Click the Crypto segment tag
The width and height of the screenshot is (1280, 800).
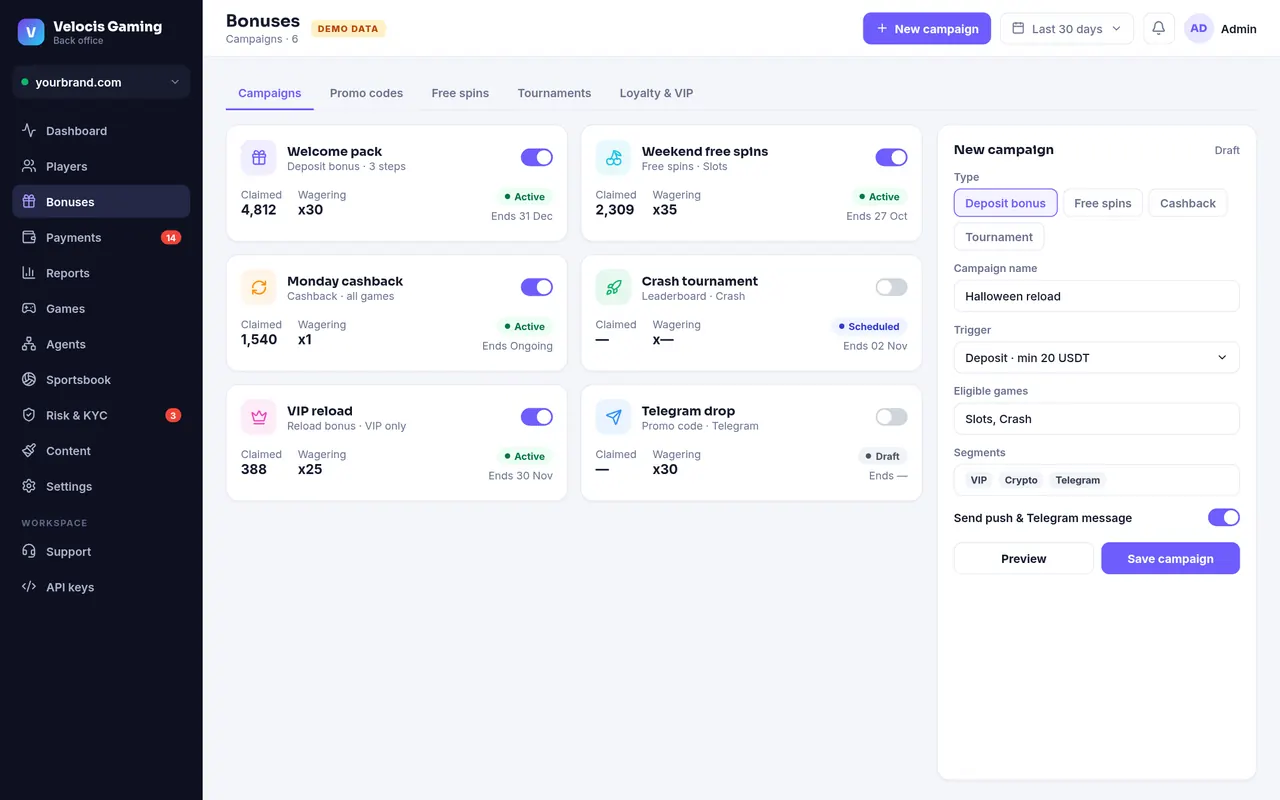[1021, 480]
